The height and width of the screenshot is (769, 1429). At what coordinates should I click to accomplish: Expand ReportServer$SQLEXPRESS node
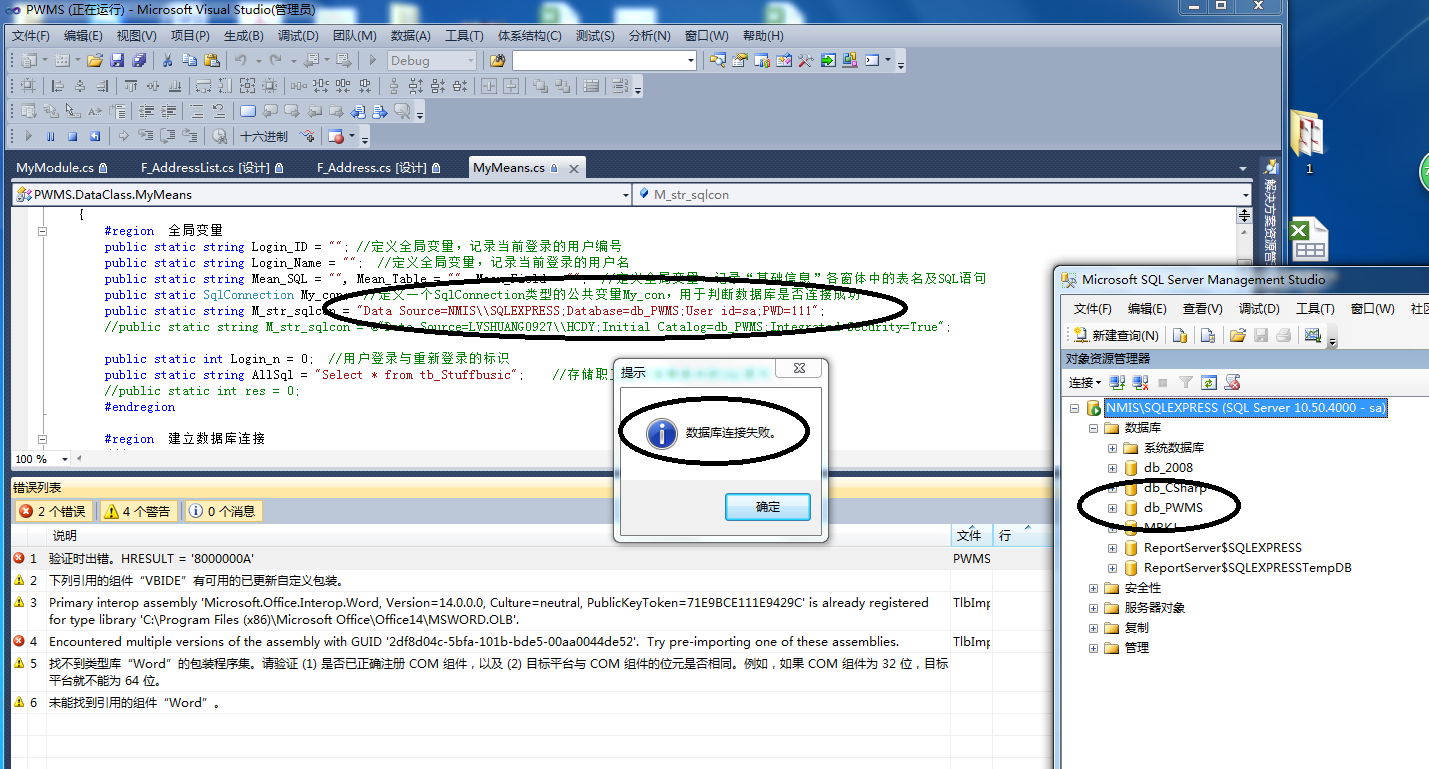point(1112,548)
